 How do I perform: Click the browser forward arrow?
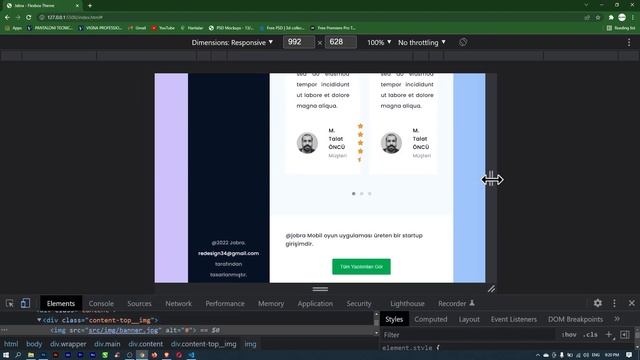[x=18, y=17]
